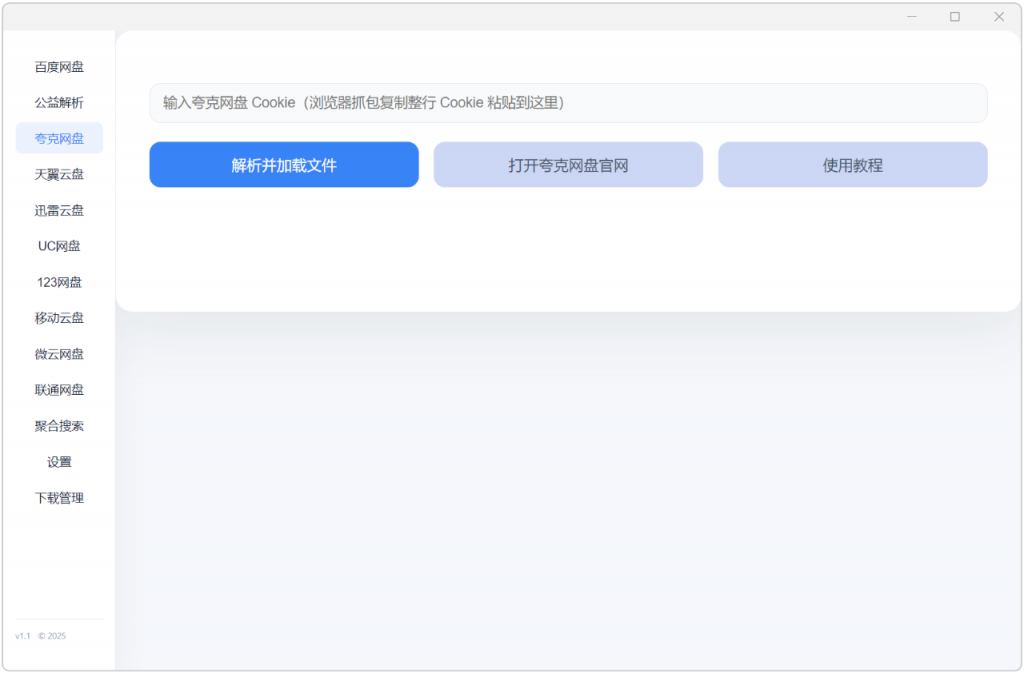Screen dimensions: 1024x673
Task: Open the 百度网盘 sidebar section
Action: (59, 67)
